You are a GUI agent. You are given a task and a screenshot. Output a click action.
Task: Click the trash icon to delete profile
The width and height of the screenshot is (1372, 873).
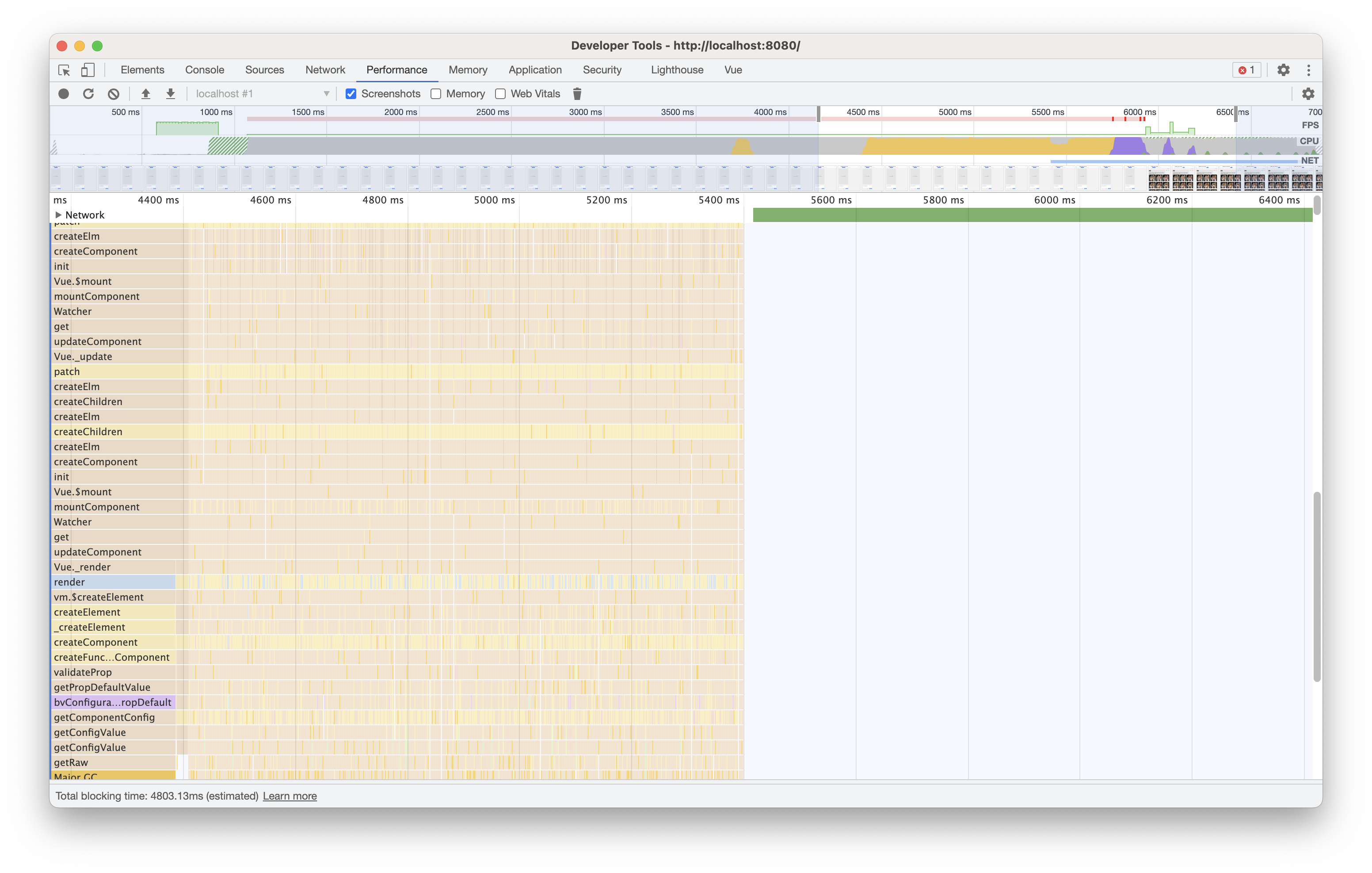click(x=577, y=93)
